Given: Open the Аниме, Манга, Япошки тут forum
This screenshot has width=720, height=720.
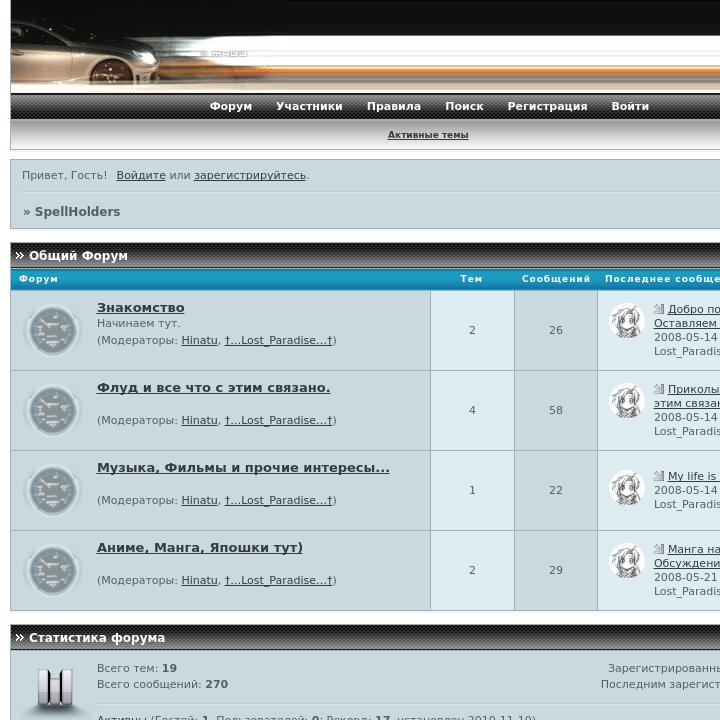Looking at the screenshot, I should pyautogui.click(x=200, y=547).
